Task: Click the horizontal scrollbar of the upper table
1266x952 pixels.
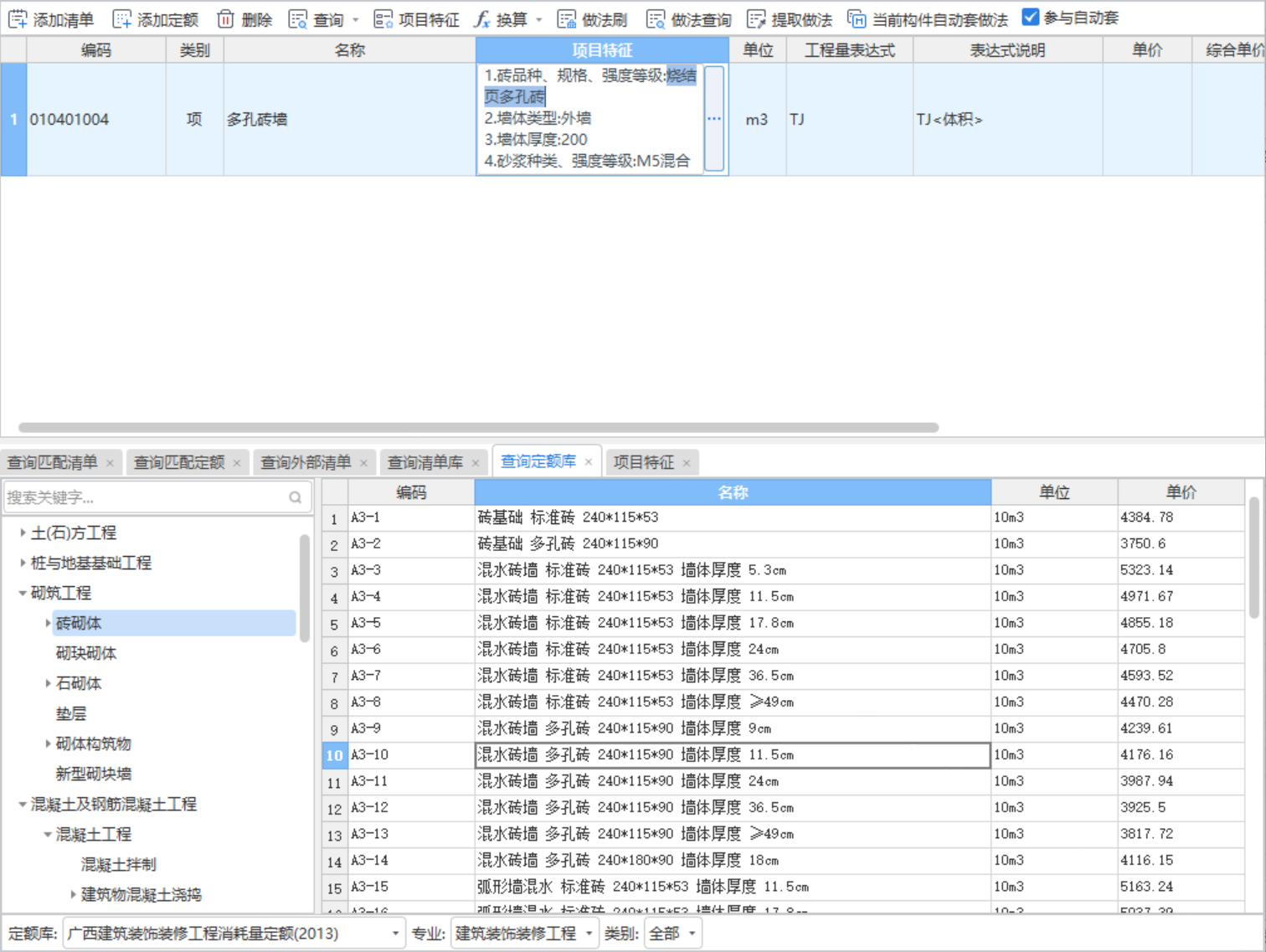Action: pyautogui.click(x=478, y=427)
